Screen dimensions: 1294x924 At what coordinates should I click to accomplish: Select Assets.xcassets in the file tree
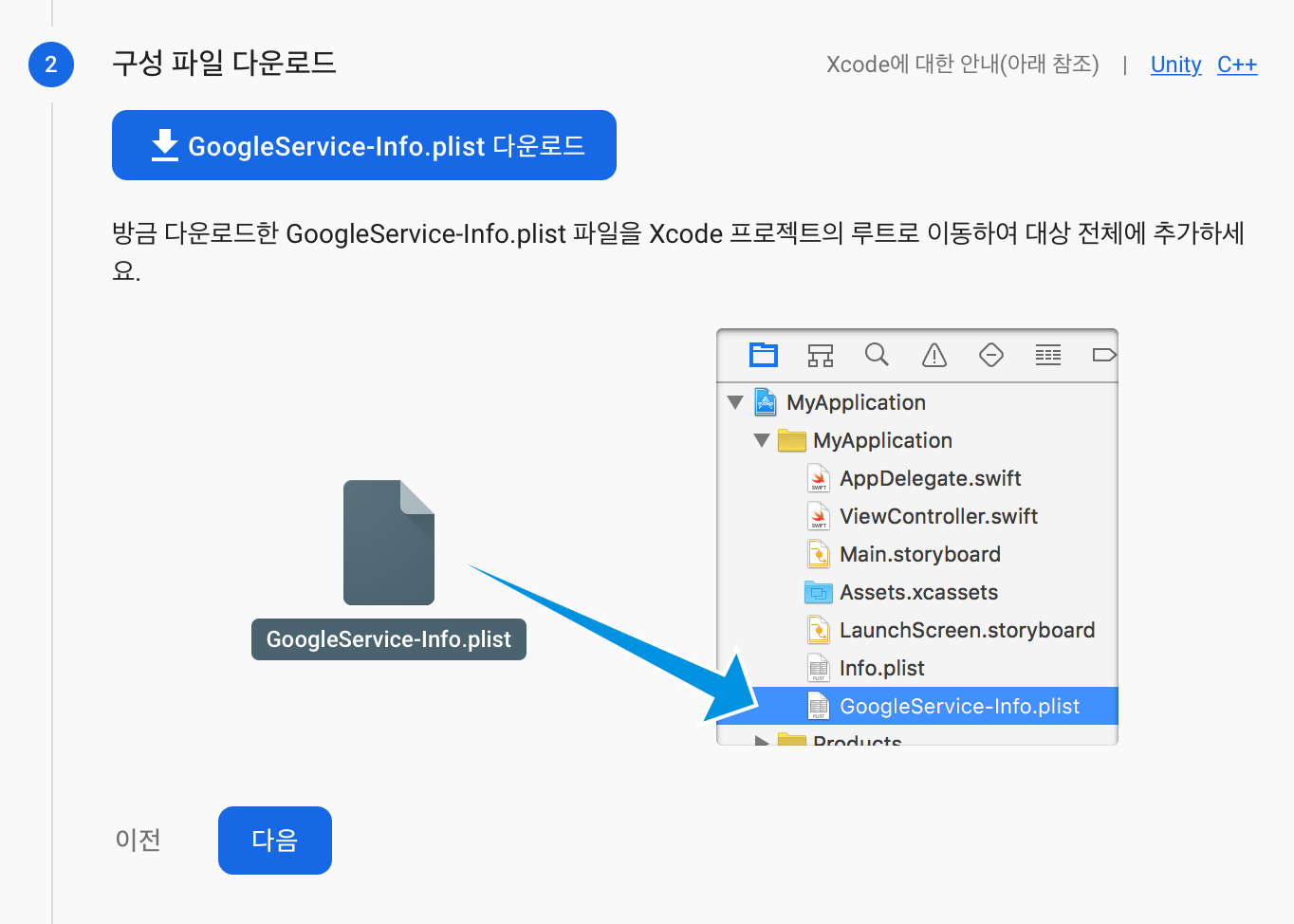coord(918,592)
